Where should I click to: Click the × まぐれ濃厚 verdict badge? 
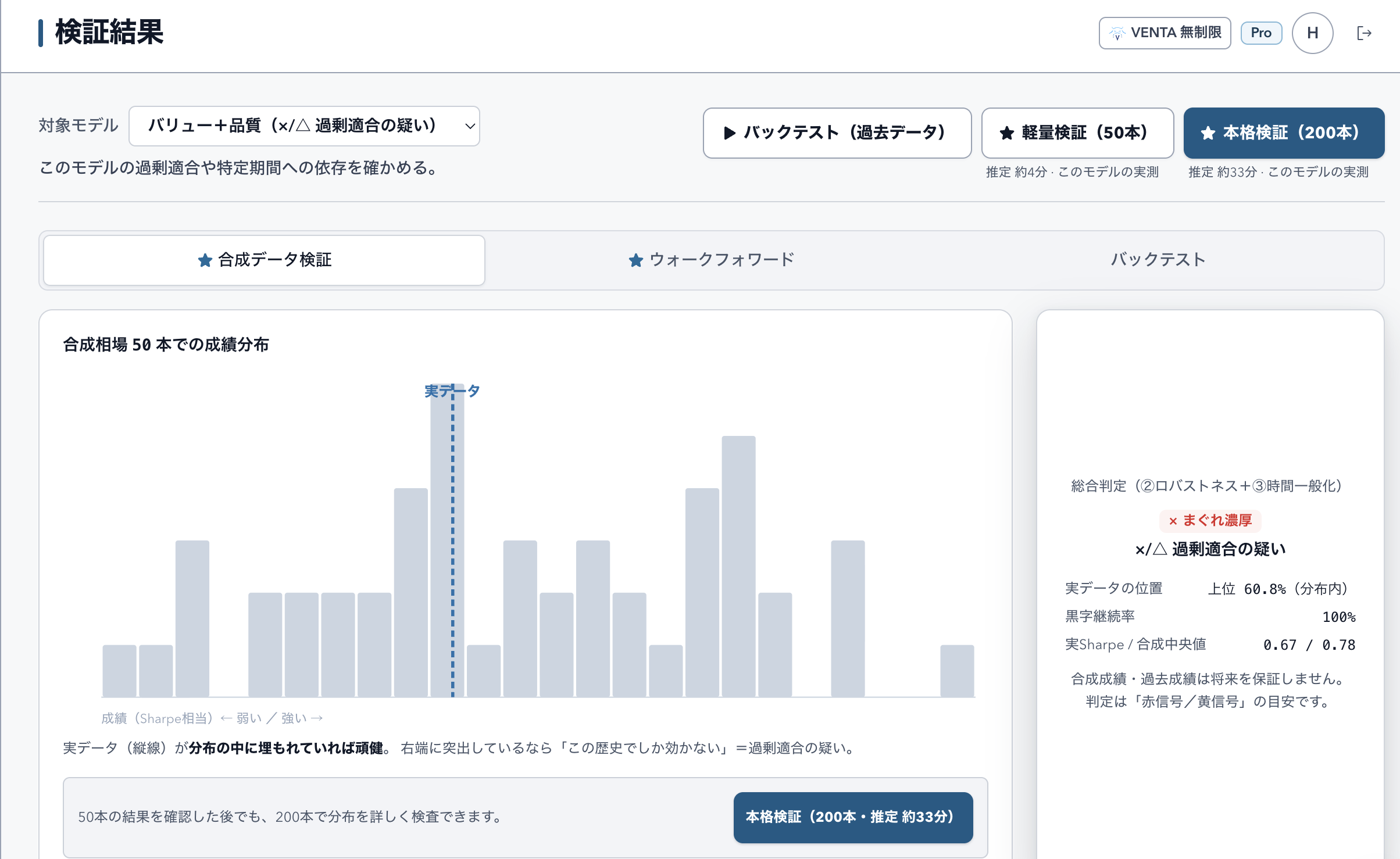(1210, 521)
